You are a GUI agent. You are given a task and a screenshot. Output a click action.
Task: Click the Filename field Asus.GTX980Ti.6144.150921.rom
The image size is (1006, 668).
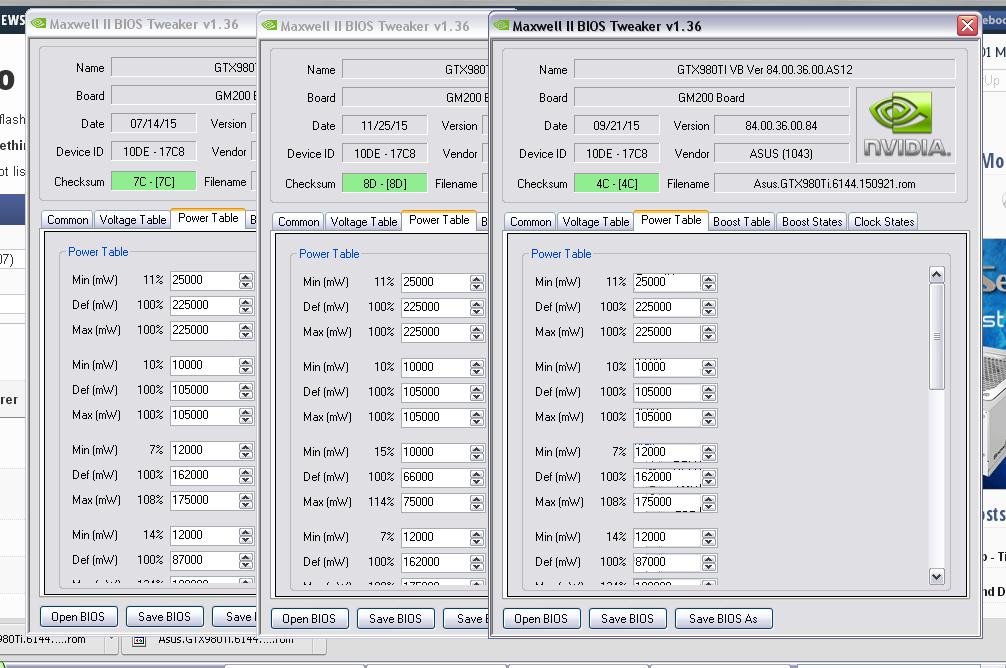(834, 184)
